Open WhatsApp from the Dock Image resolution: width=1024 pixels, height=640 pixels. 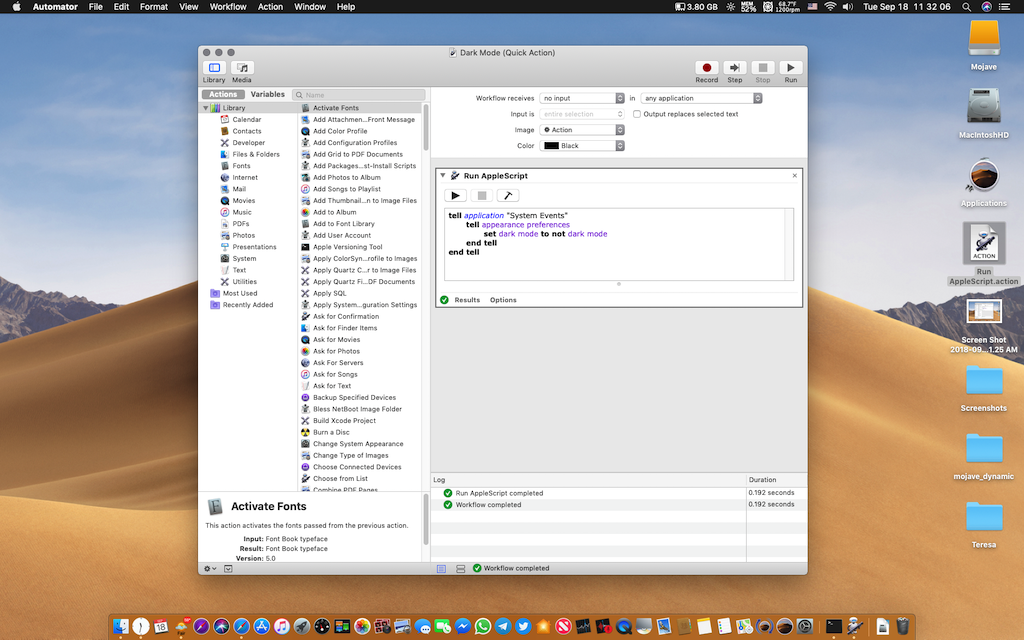click(x=483, y=626)
